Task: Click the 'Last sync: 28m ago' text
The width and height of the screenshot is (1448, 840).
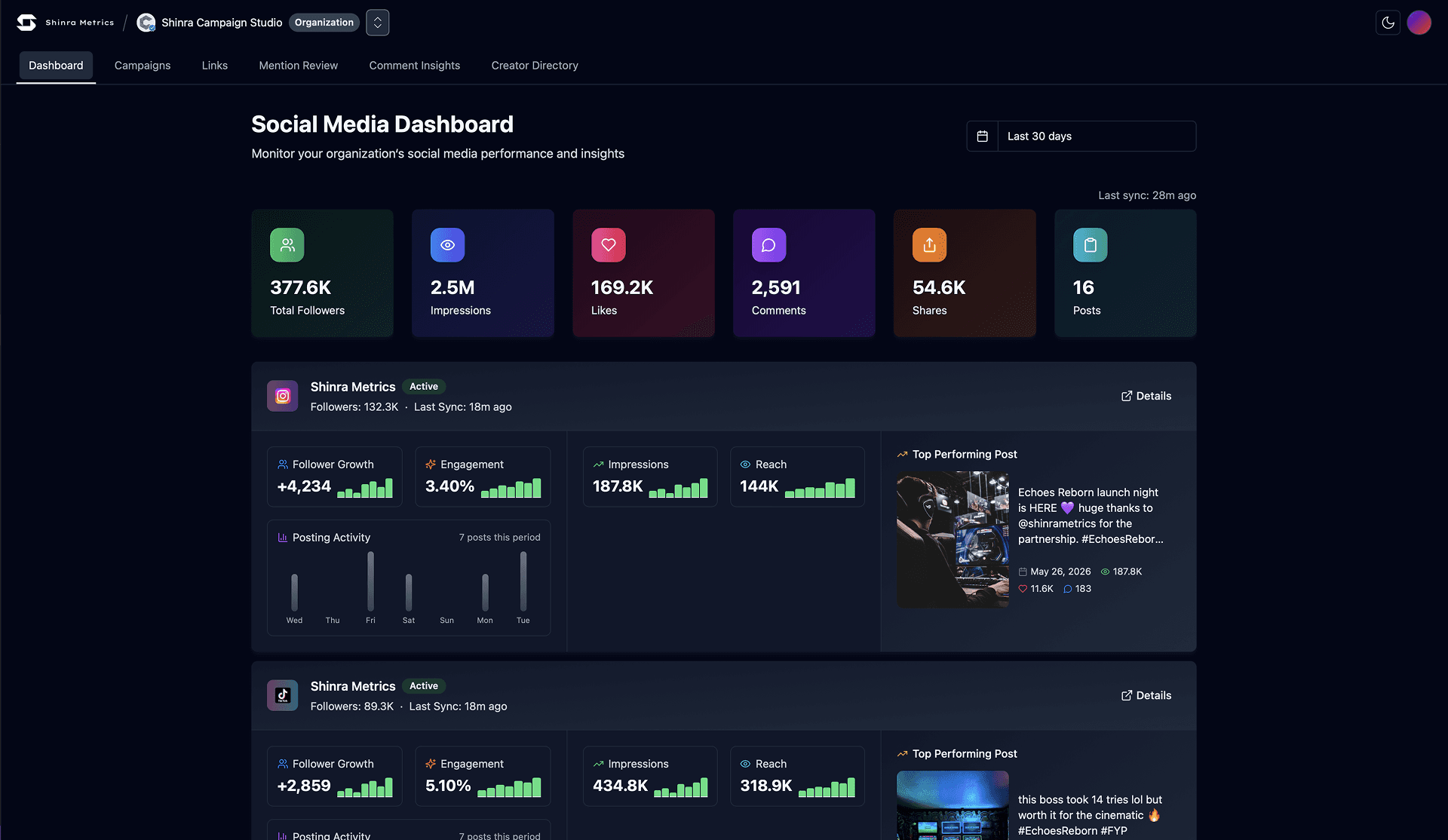Action: pyautogui.click(x=1147, y=195)
